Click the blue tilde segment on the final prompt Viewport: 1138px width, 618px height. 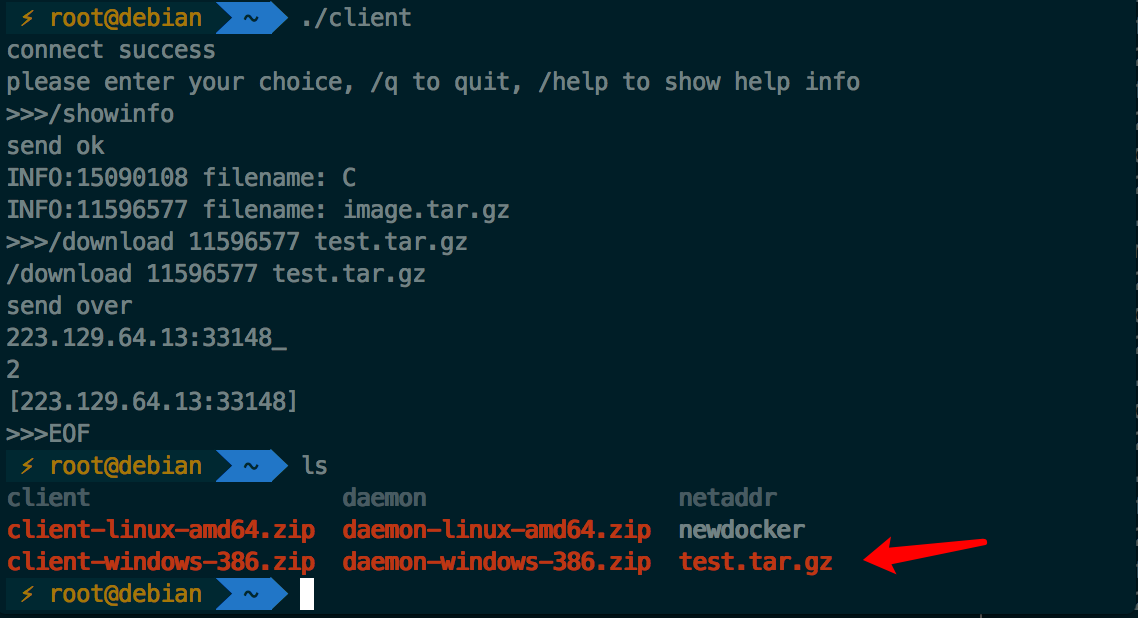(253, 594)
